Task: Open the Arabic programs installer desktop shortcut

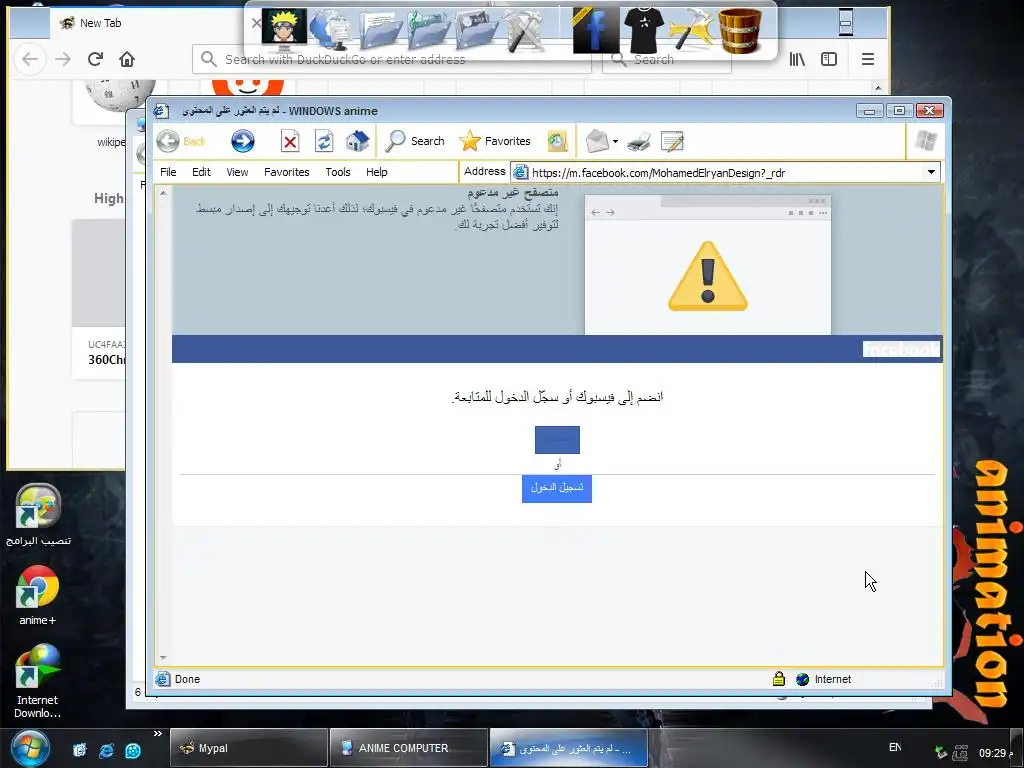Action: click(38, 515)
